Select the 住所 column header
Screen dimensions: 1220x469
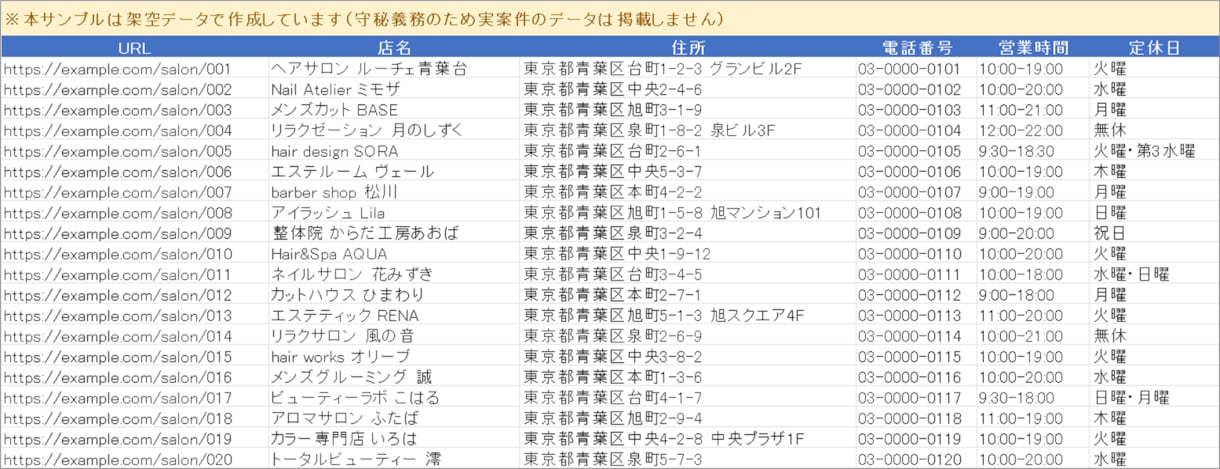(688, 48)
